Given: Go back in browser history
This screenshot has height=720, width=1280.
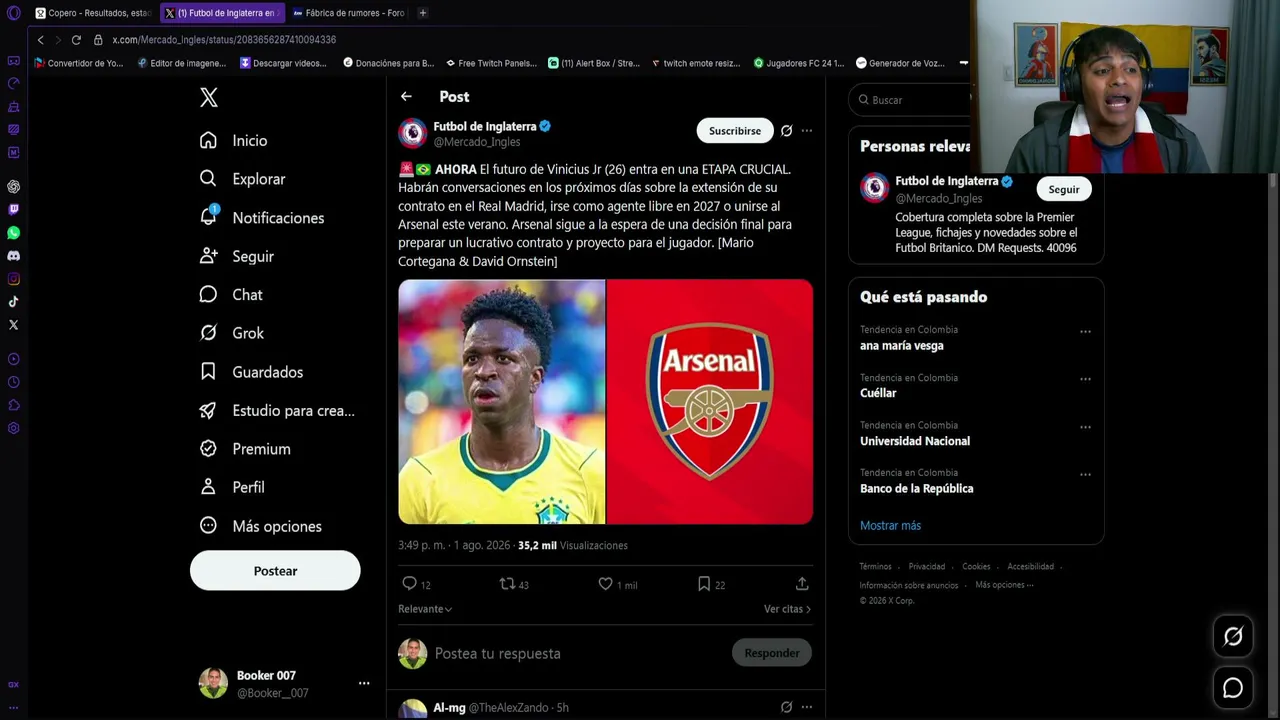Looking at the screenshot, I should [x=40, y=40].
